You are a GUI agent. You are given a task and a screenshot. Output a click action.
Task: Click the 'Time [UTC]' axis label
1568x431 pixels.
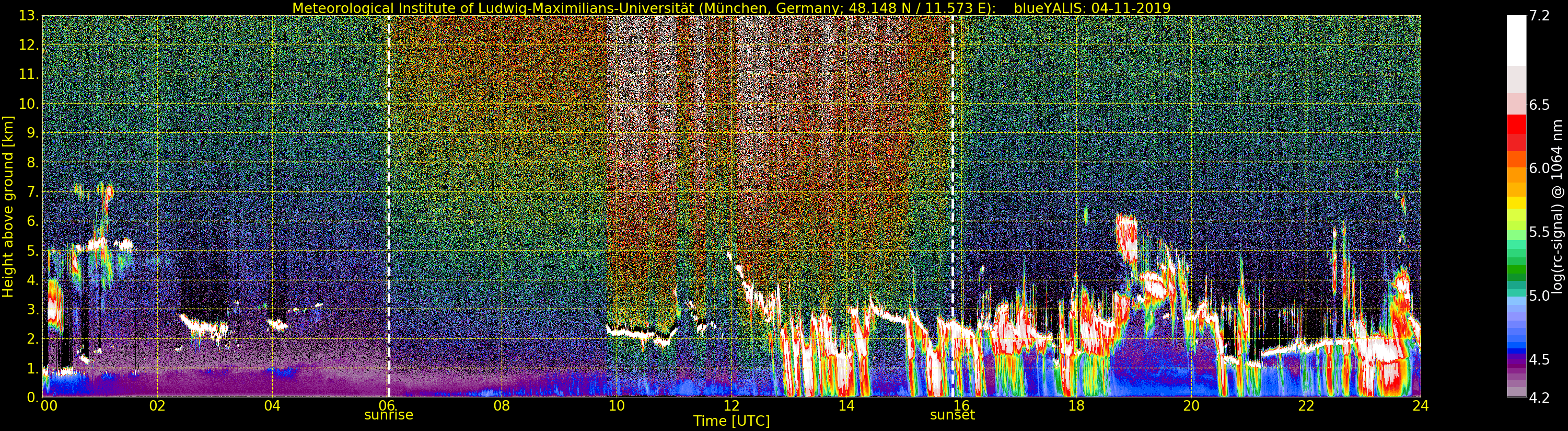(x=731, y=421)
